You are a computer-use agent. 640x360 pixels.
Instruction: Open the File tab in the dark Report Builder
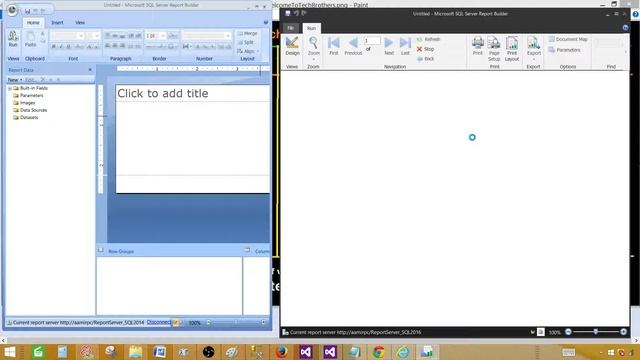(291, 28)
